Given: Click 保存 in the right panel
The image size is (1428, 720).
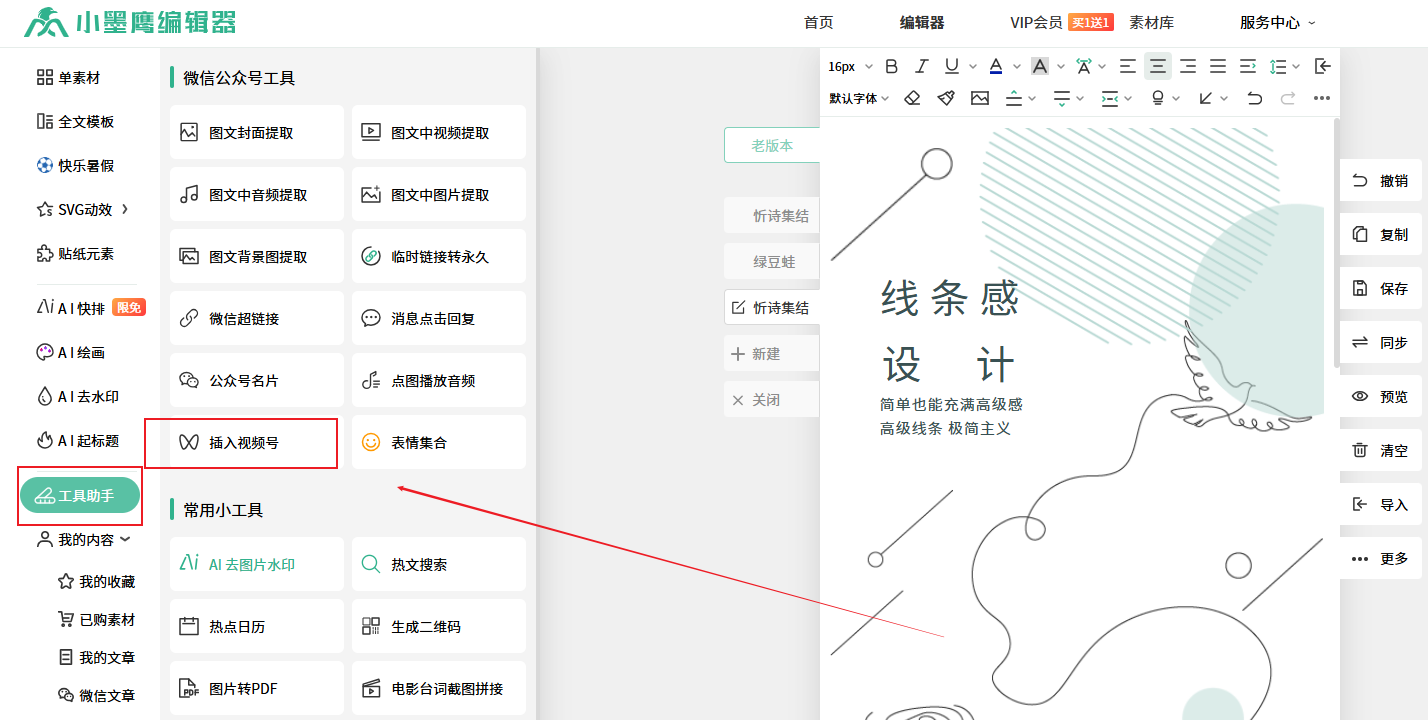Looking at the screenshot, I should click(x=1381, y=288).
